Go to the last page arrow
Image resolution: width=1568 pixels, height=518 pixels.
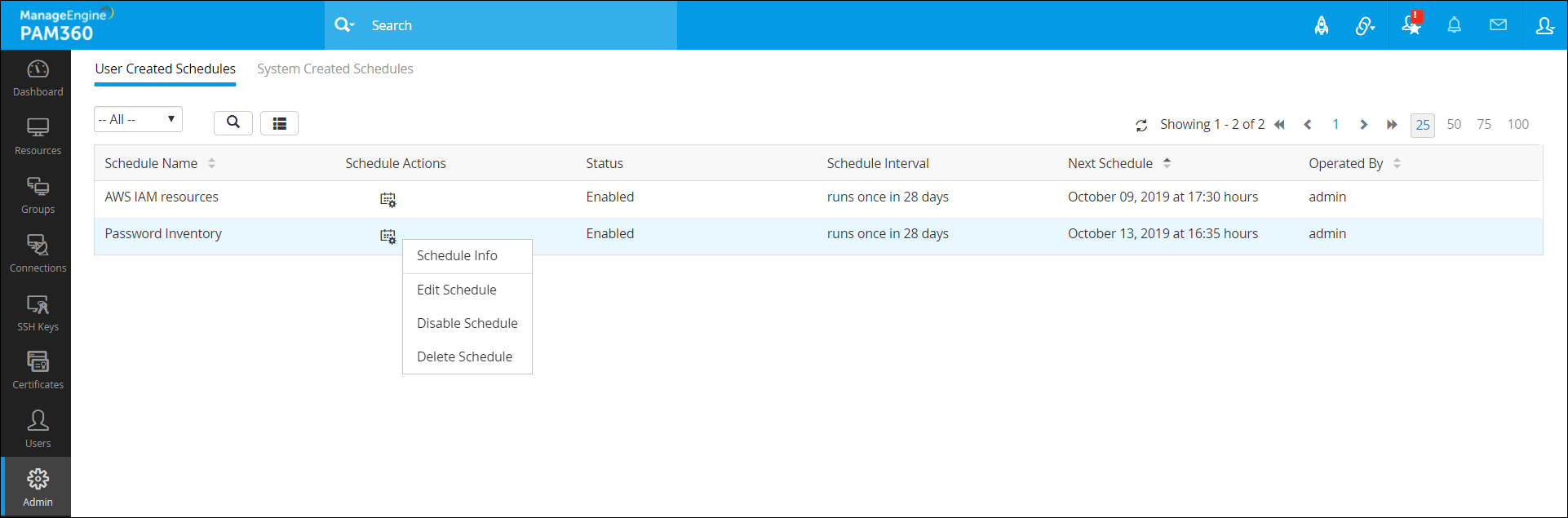[x=1392, y=125]
